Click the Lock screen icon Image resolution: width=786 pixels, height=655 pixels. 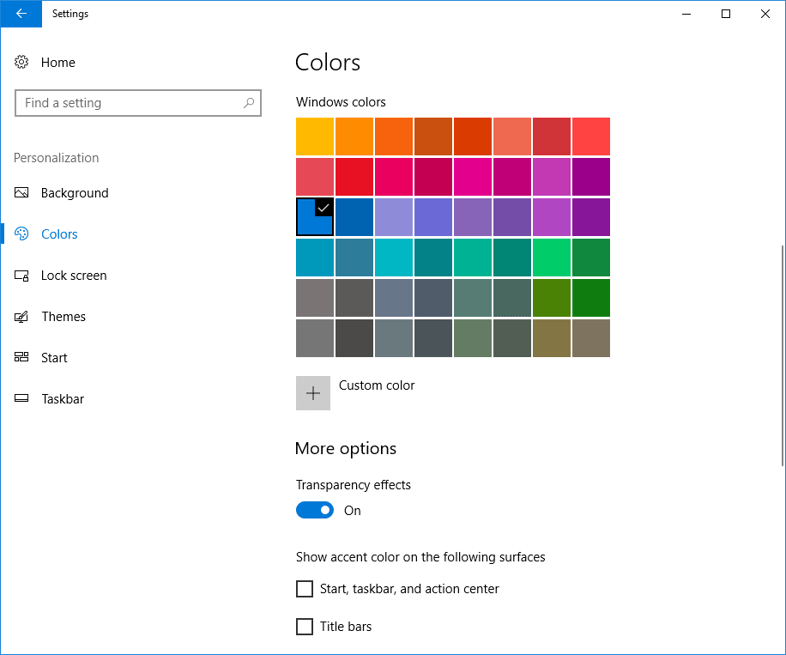pyautogui.click(x=21, y=276)
